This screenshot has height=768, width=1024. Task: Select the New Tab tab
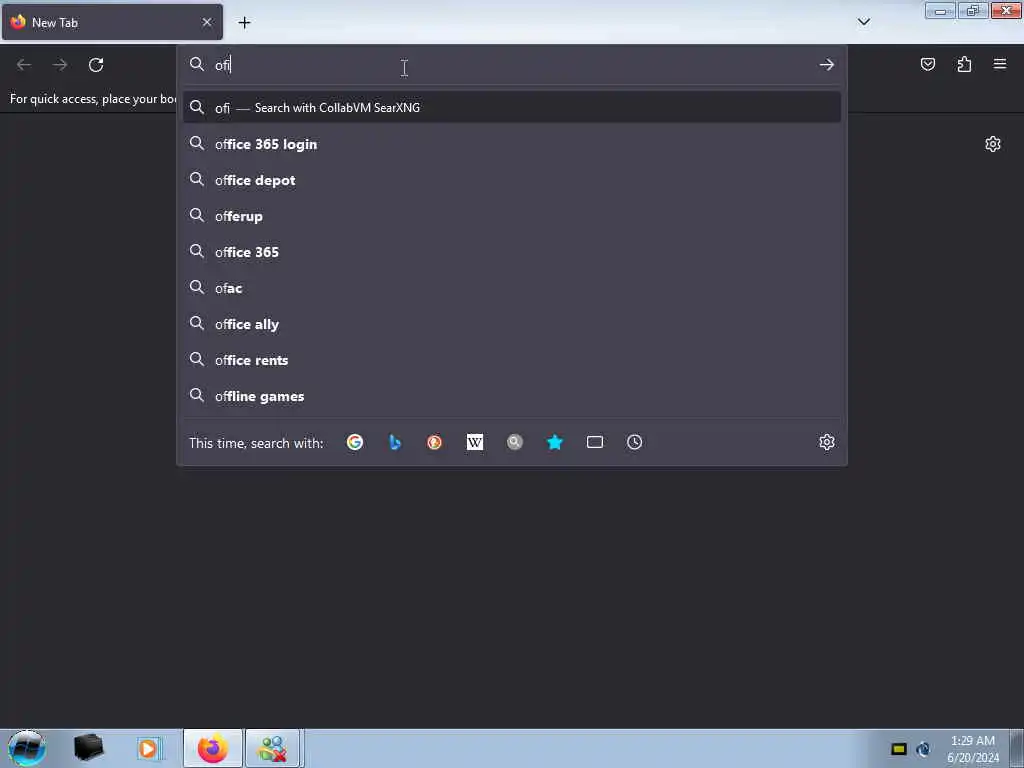[112, 22]
